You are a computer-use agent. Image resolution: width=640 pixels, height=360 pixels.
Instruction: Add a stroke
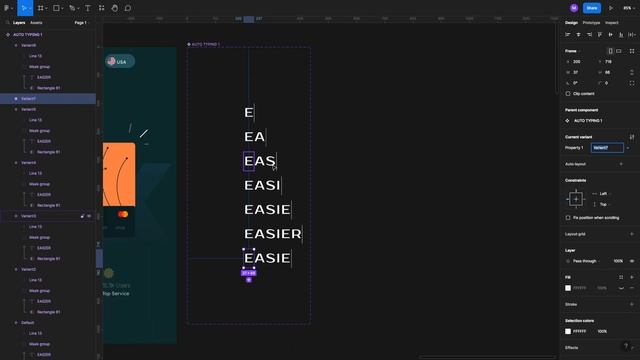(x=632, y=304)
